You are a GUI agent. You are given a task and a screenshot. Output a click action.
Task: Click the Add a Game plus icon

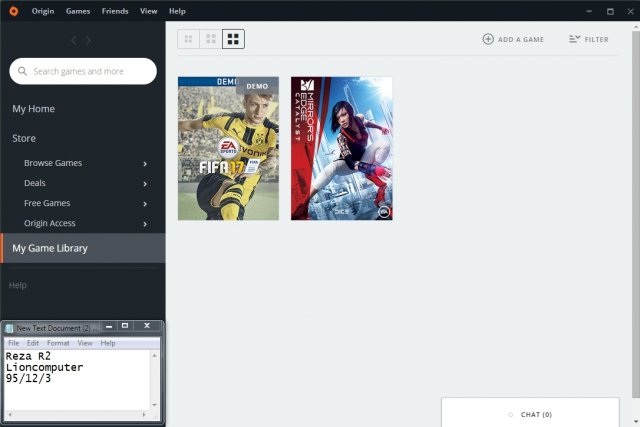point(488,39)
